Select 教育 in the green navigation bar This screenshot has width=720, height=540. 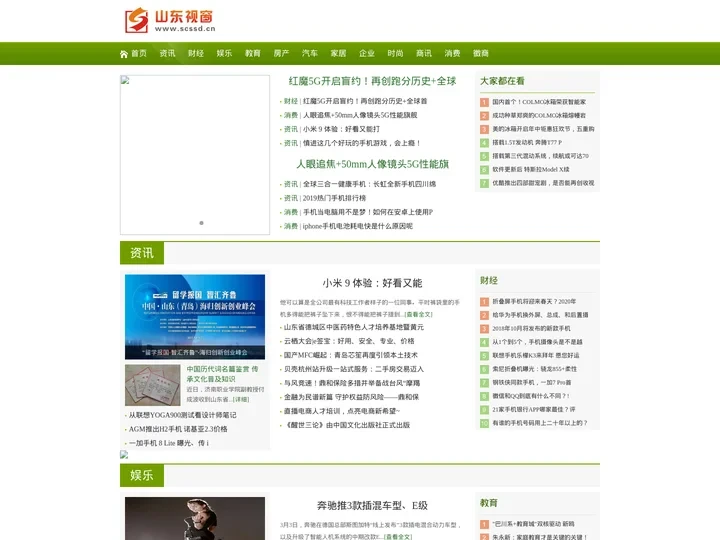pos(253,53)
